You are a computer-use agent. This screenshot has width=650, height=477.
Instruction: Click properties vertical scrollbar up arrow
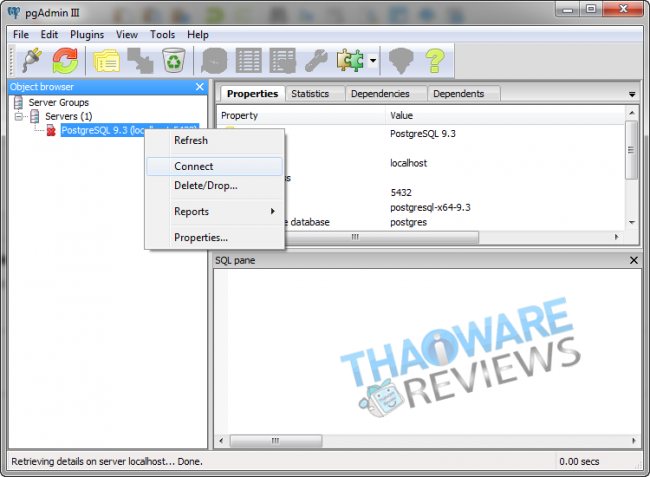point(631,113)
